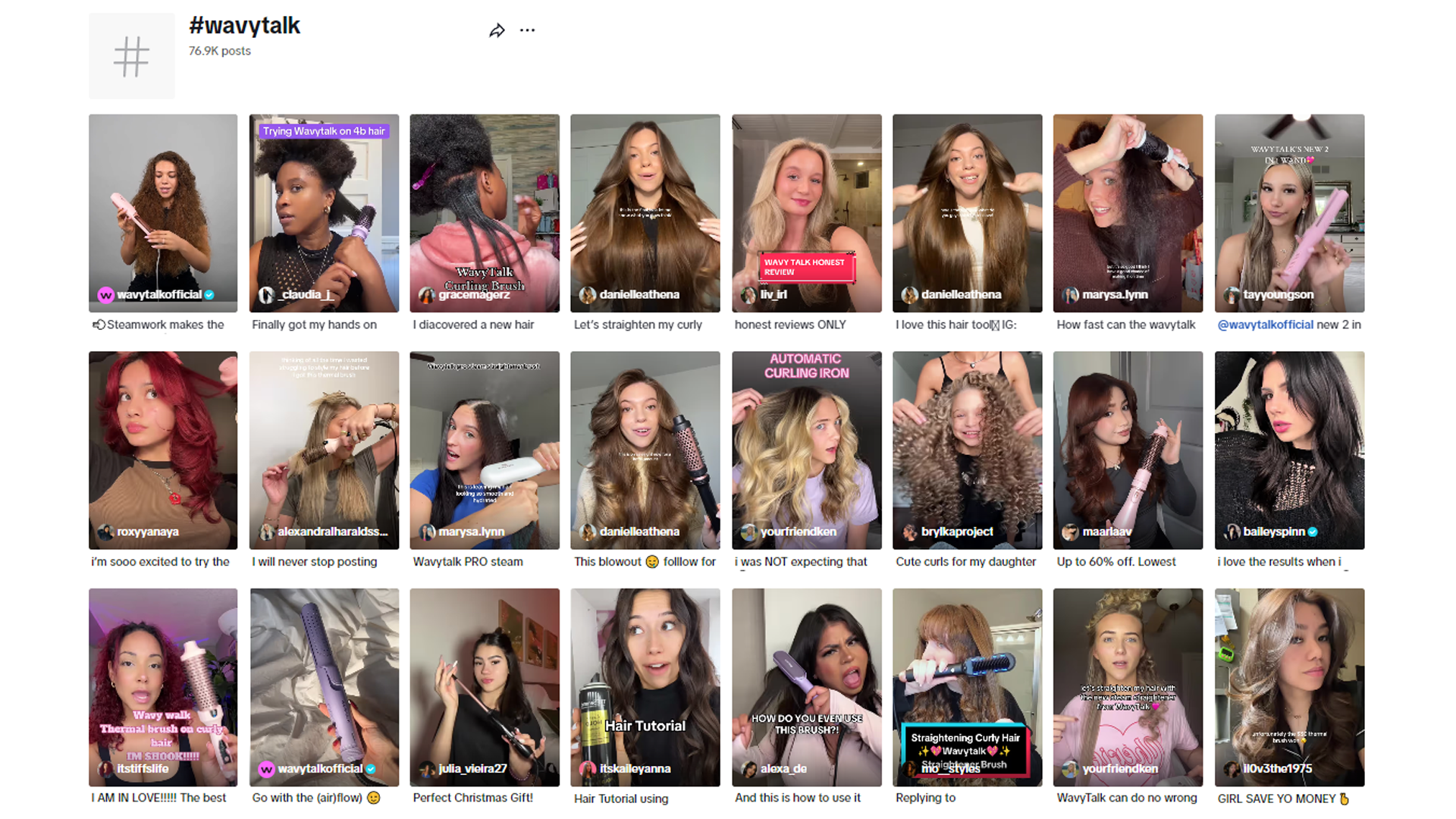This screenshot has width=1456, height=819.
Task: Click caption 'Go with the (air)flow)'
Action: pos(315,798)
